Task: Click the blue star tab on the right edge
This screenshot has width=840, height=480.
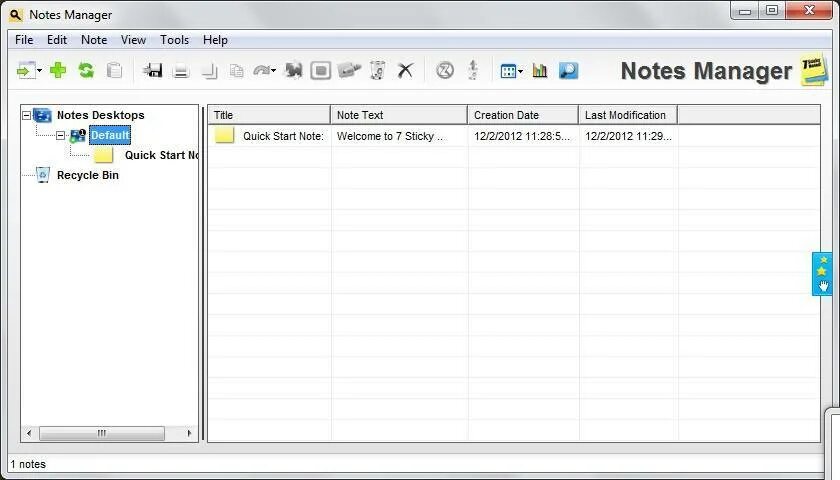Action: [823, 274]
